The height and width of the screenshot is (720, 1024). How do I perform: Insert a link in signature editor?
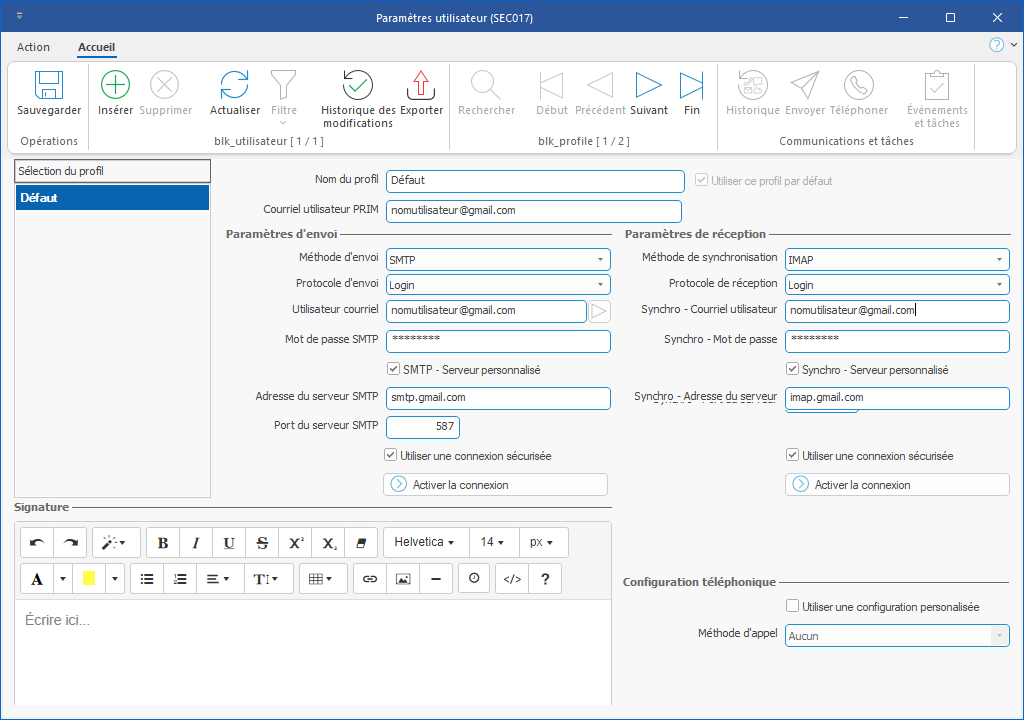[x=370, y=579]
